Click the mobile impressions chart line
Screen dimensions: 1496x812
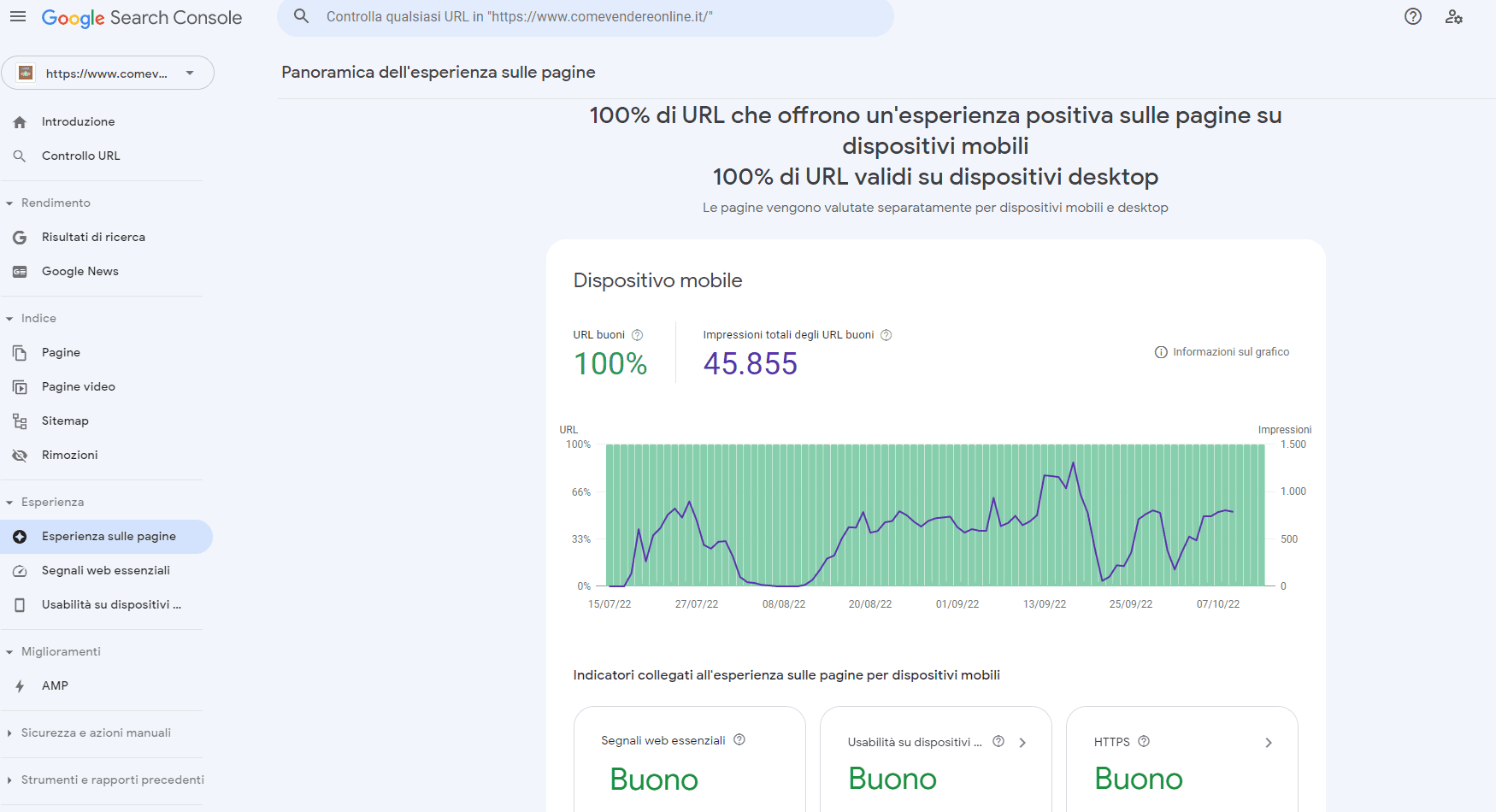922,522
